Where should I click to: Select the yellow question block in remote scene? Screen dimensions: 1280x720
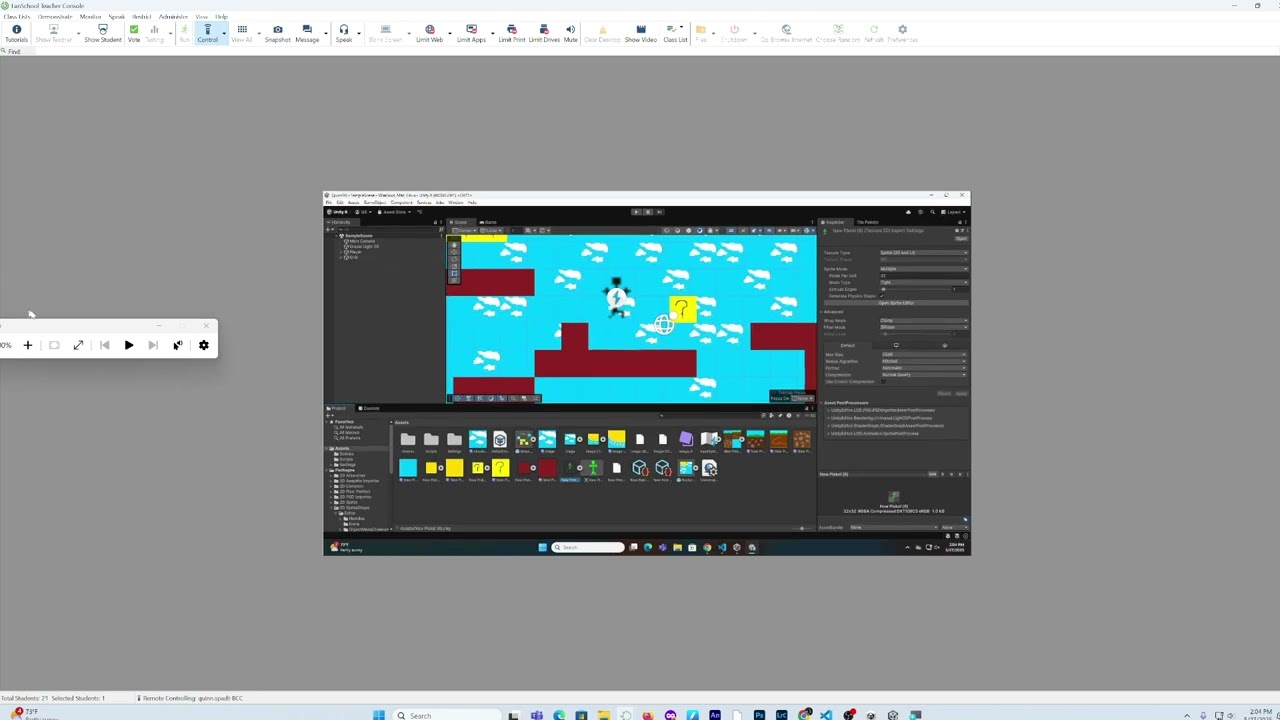pos(681,308)
